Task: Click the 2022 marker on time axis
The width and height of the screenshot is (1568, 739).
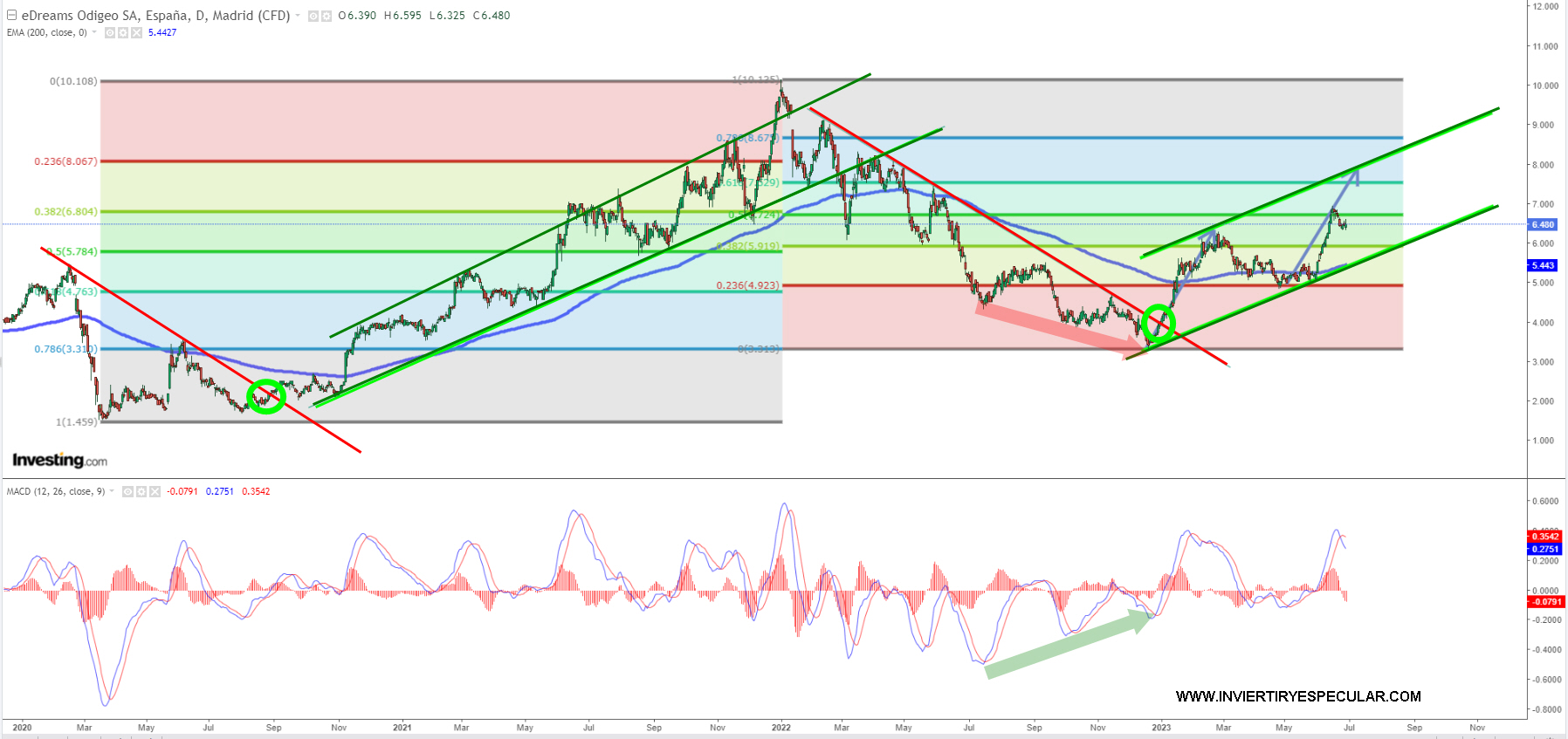Action: pyautogui.click(x=781, y=727)
